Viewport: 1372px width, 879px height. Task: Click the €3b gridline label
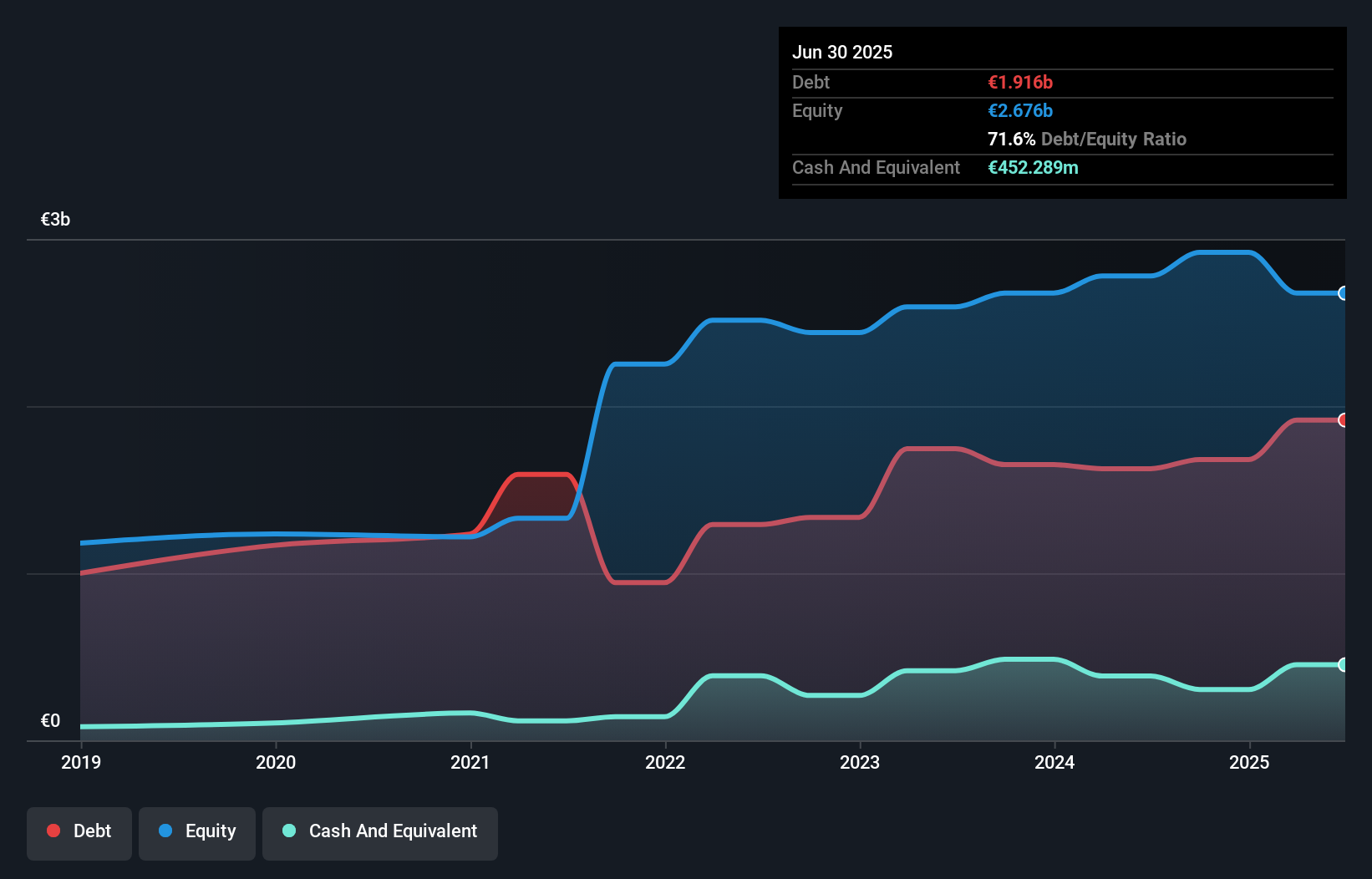(x=55, y=219)
